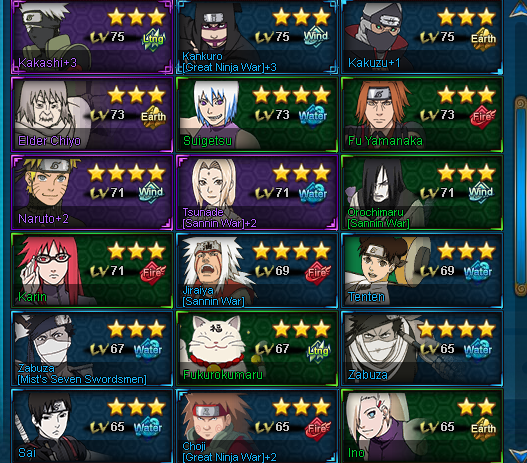Click the scroll-down arrow of ninja list
This screenshot has width=527, height=463.
click(x=518, y=454)
